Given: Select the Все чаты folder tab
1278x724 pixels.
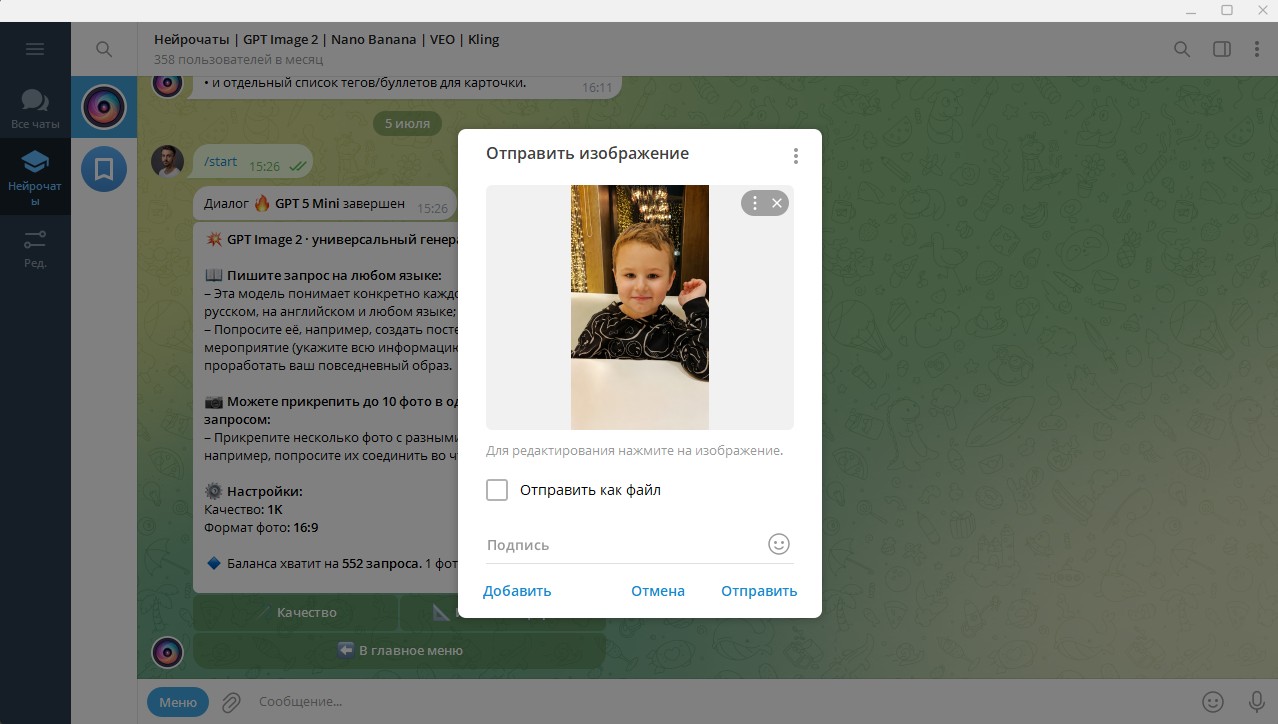Looking at the screenshot, I should [35, 109].
